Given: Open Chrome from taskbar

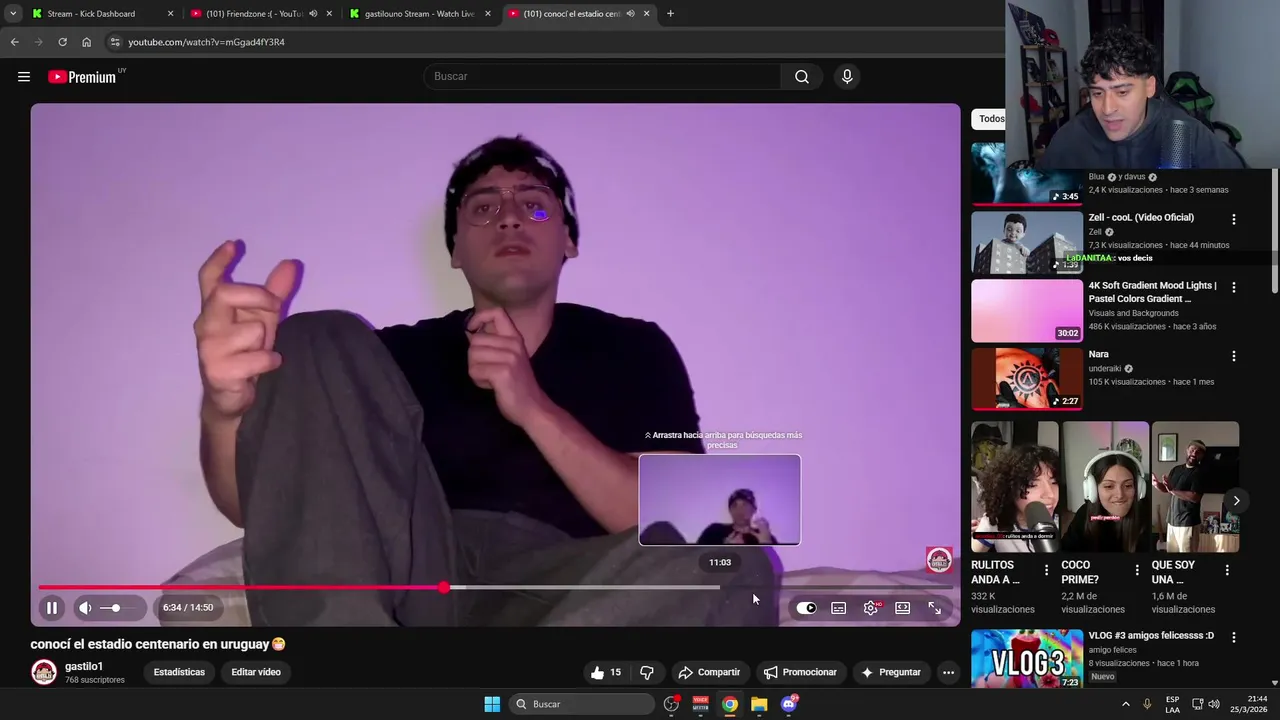Looking at the screenshot, I should (x=730, y=704).
